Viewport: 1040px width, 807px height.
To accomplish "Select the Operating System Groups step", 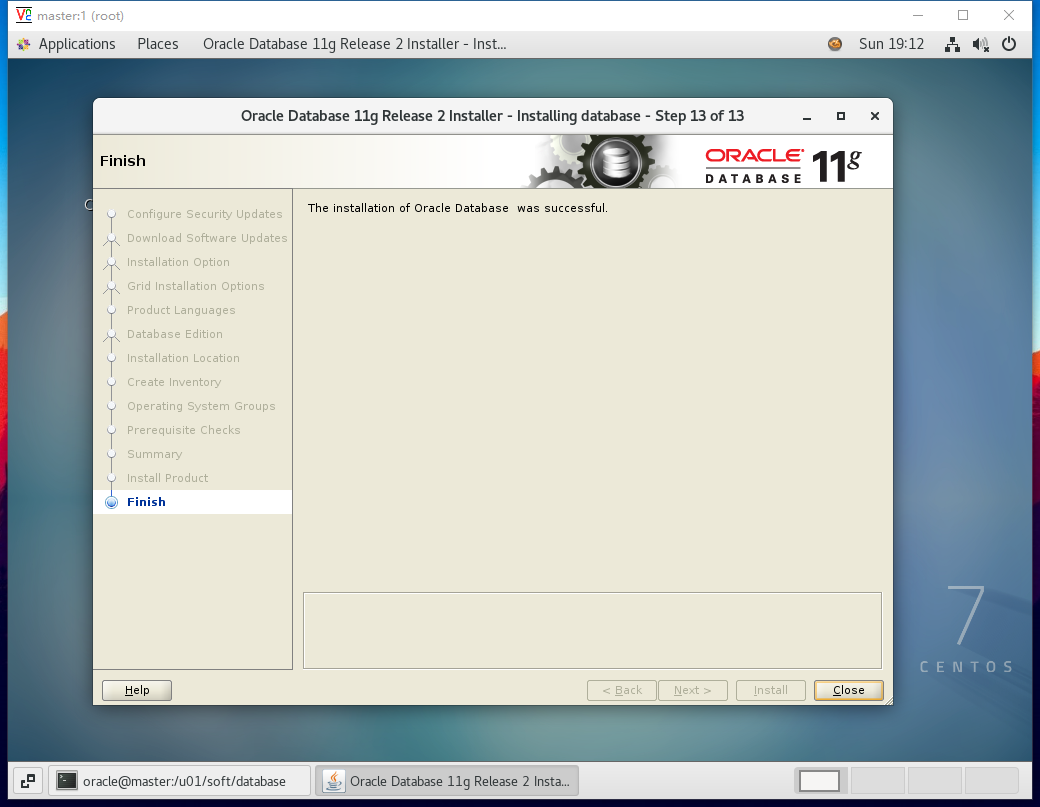I will (201, 406).
